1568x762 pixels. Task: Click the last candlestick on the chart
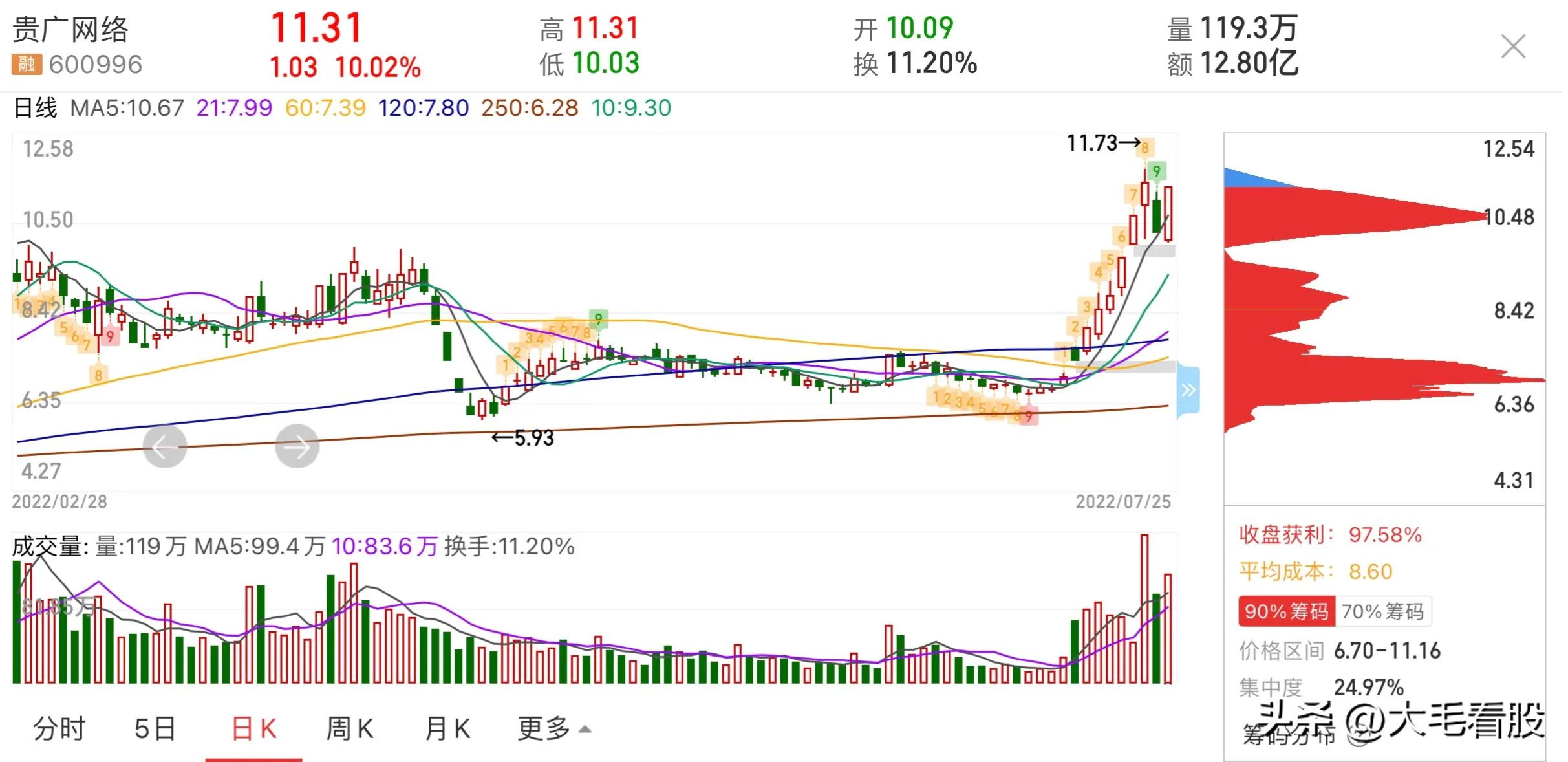[x=1168, y=213]
